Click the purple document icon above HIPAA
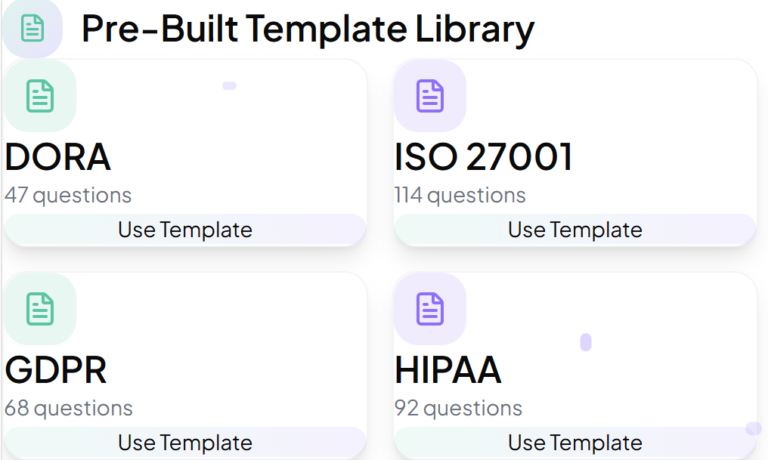The image size is (768, 460). [430, 309]
